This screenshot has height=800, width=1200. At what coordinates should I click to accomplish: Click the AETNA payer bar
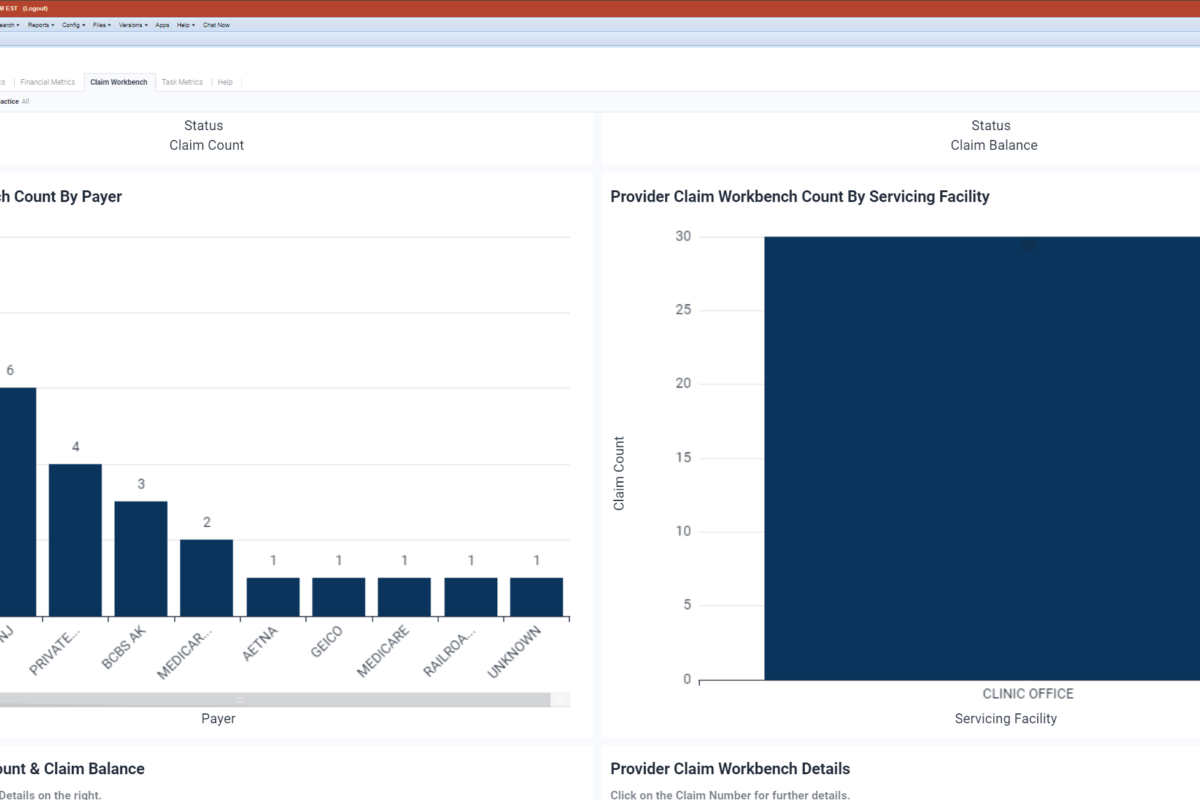click(x=273, y=596)
